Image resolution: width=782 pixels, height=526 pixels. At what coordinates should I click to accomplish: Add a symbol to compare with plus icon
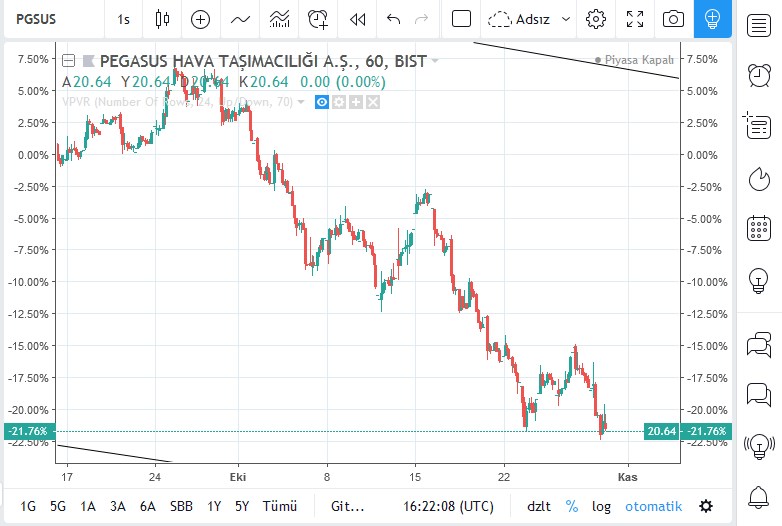click(x=200, y=19)
